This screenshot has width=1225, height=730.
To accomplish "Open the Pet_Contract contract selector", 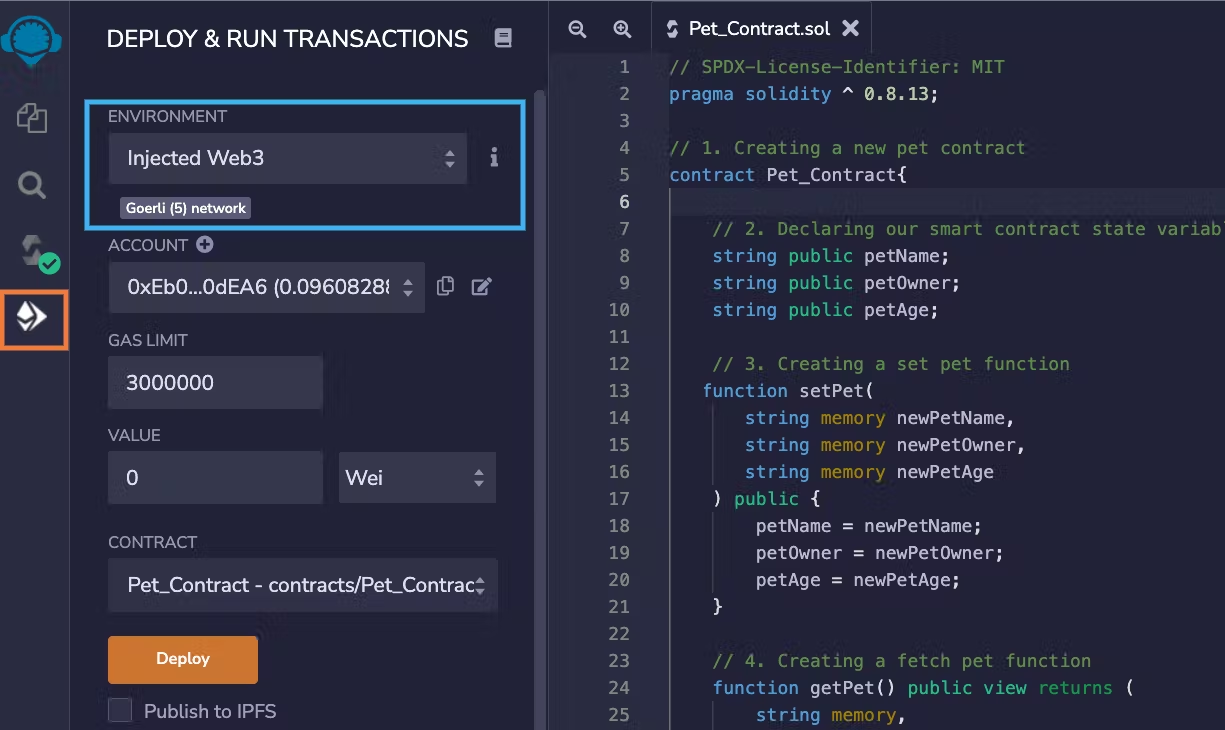I will coord(302,585).
